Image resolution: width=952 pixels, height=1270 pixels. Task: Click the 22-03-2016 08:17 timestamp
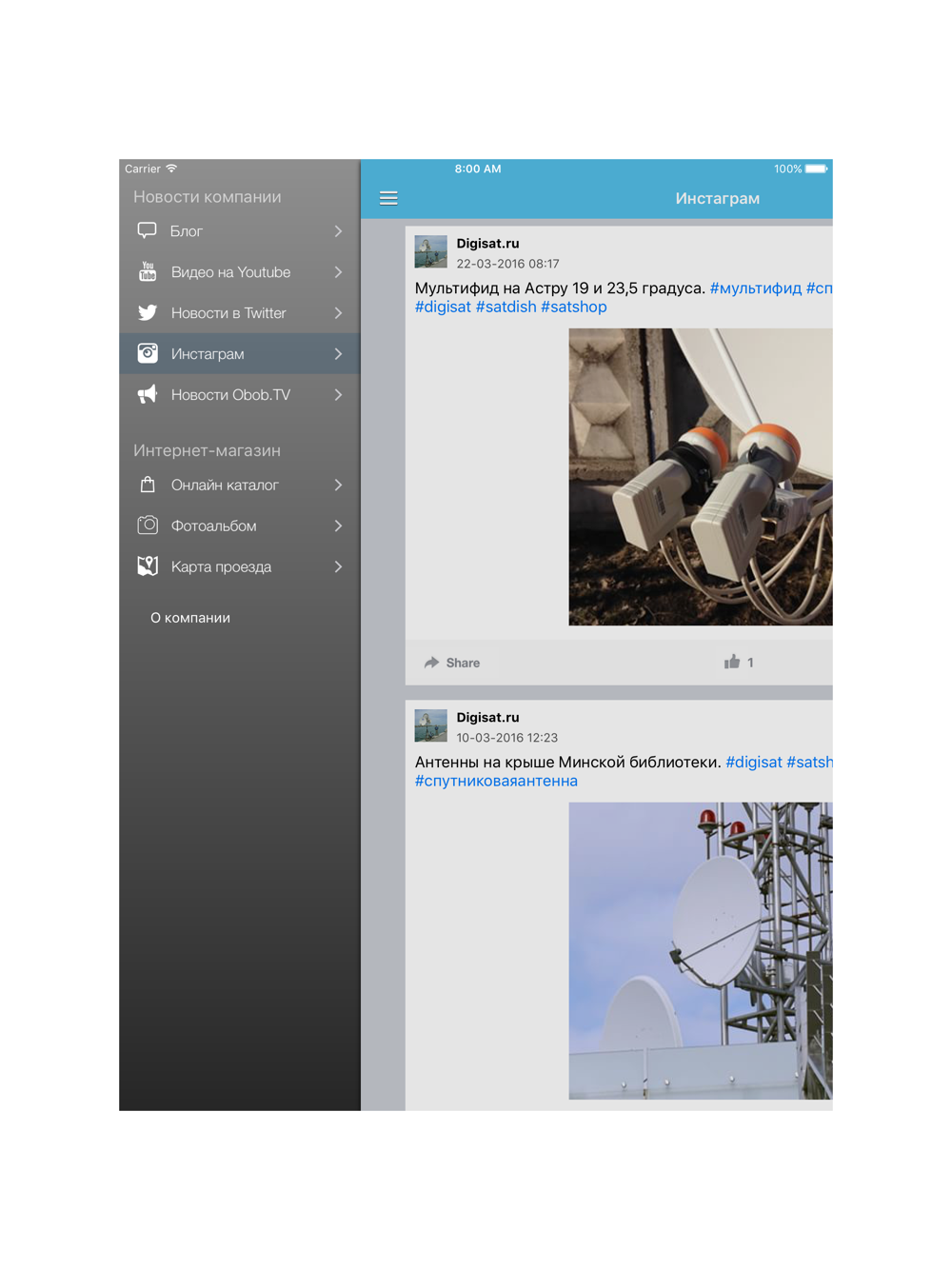[507, 264]
